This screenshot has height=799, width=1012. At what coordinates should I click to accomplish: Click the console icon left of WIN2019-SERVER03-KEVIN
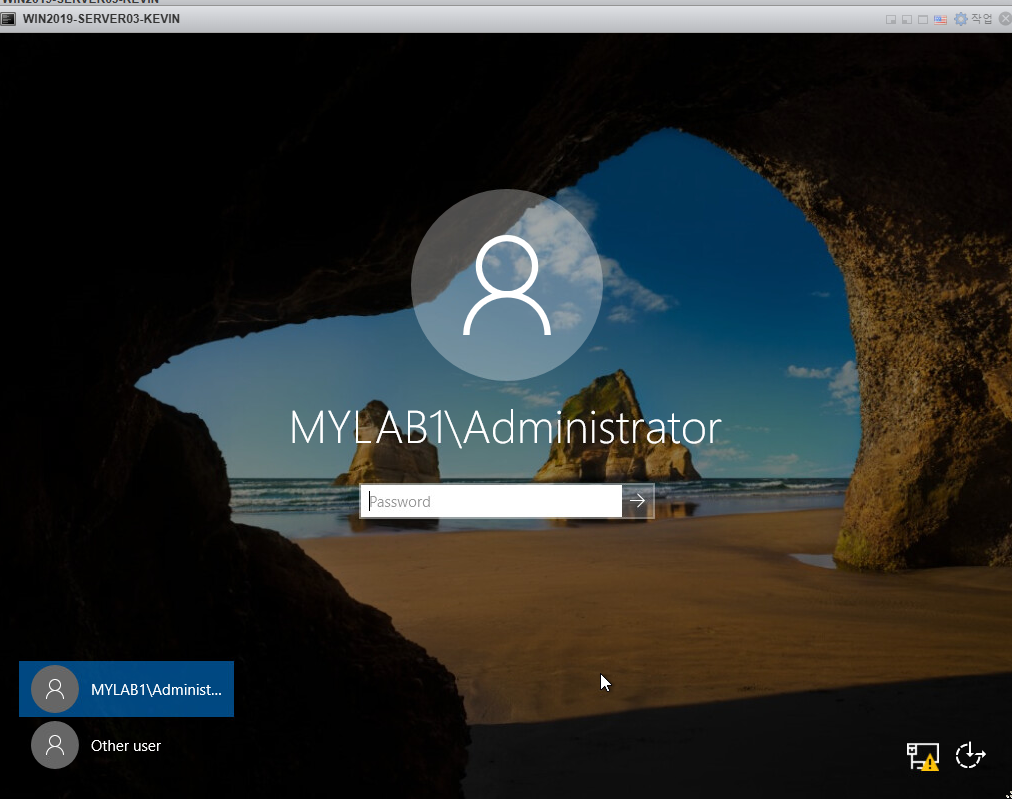(x=8, y=19)
